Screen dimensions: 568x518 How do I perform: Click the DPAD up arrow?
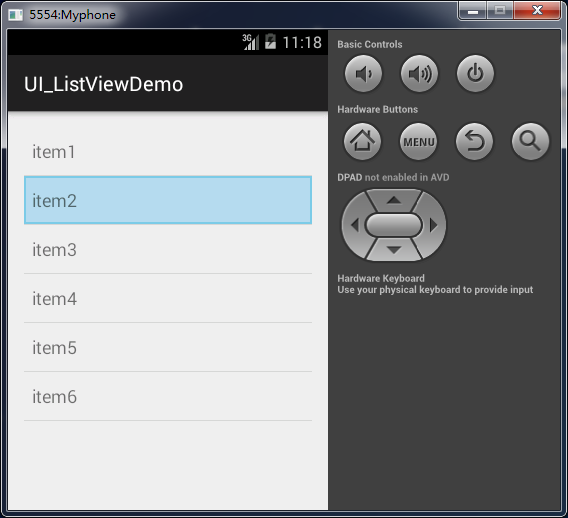pos(394,200)
